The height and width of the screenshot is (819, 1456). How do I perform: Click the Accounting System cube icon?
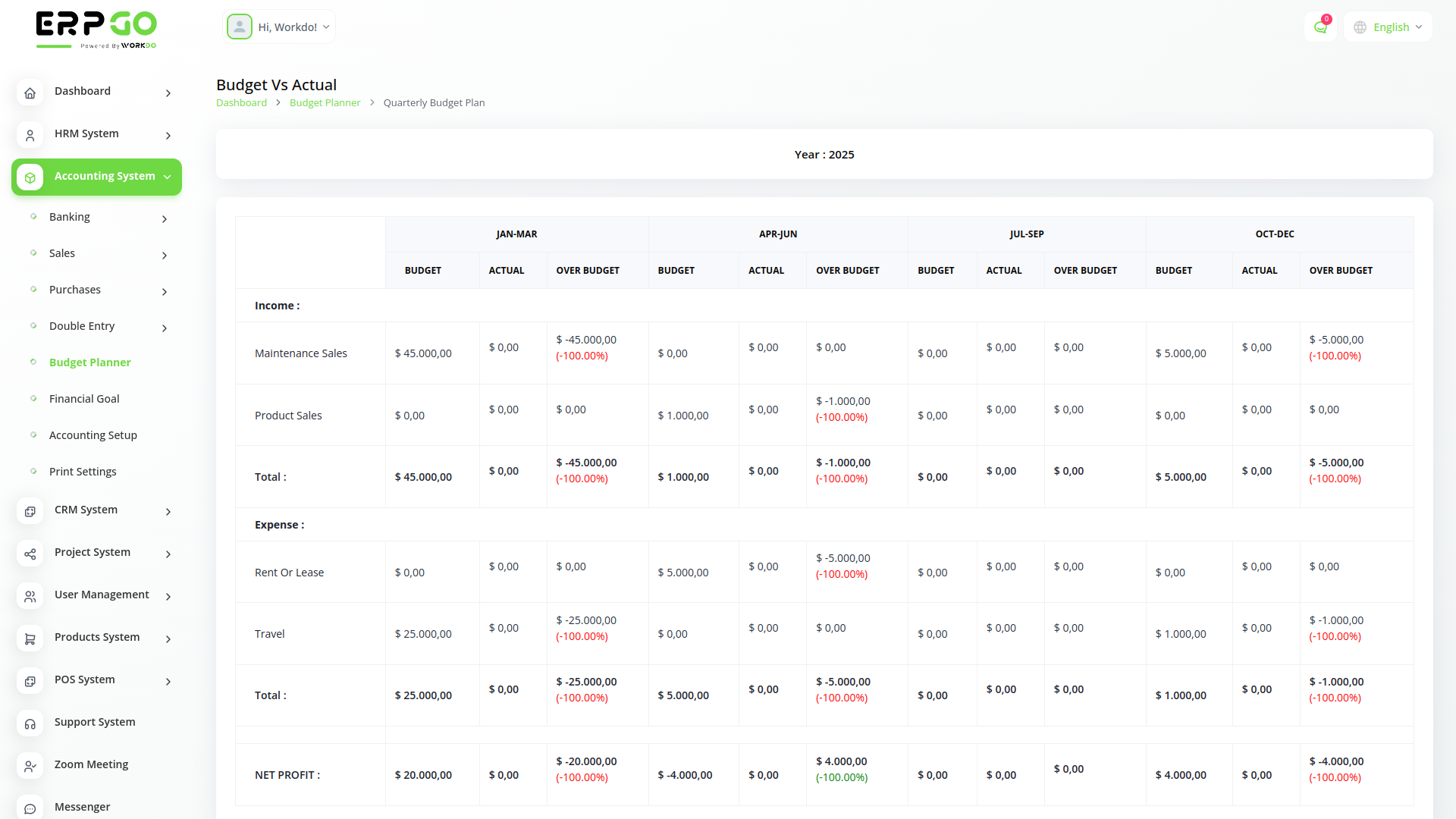click(30, 177)
